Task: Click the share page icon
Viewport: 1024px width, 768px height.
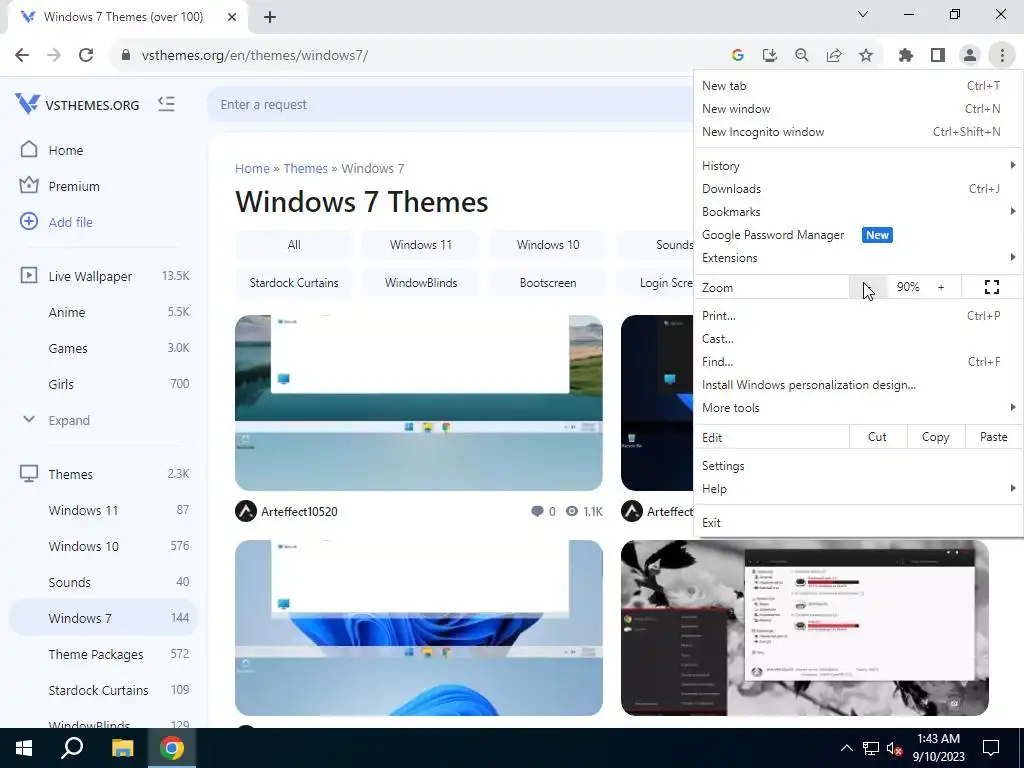Action: (834, 56)
